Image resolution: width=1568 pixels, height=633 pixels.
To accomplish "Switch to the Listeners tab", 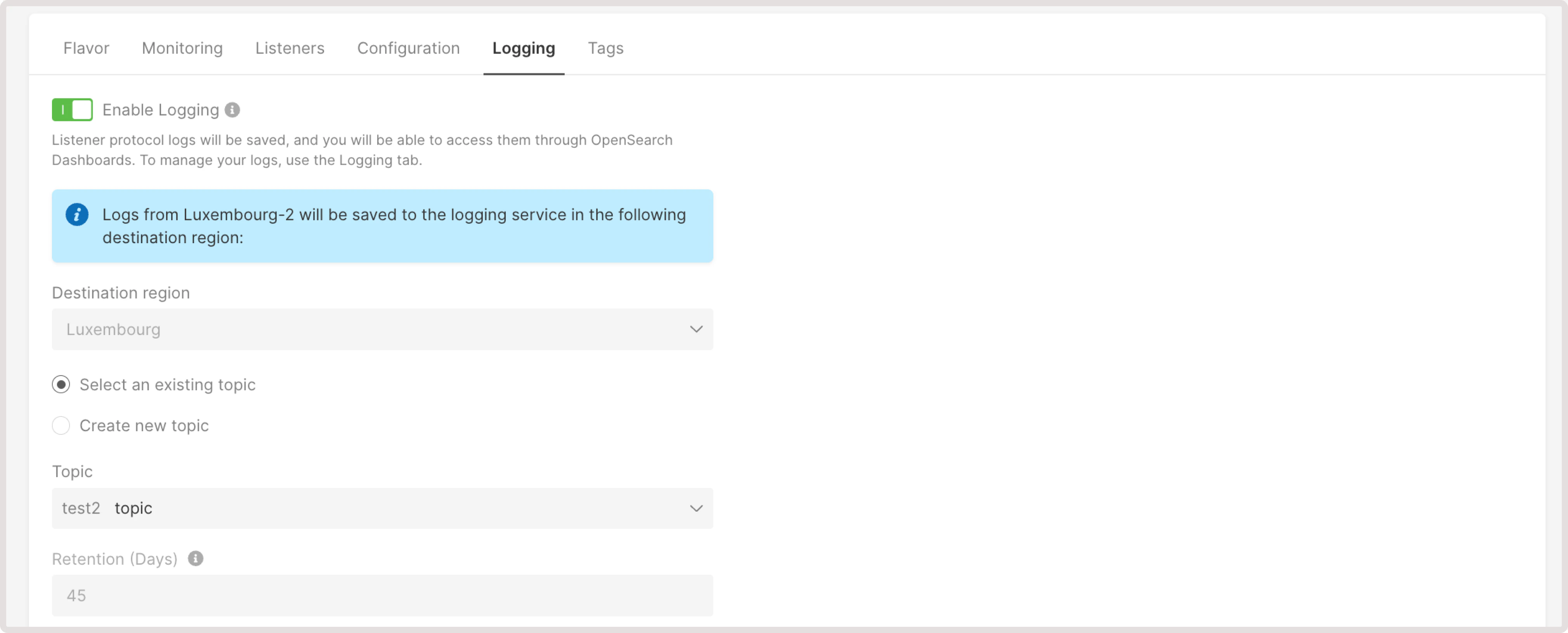I will [290, 48].
